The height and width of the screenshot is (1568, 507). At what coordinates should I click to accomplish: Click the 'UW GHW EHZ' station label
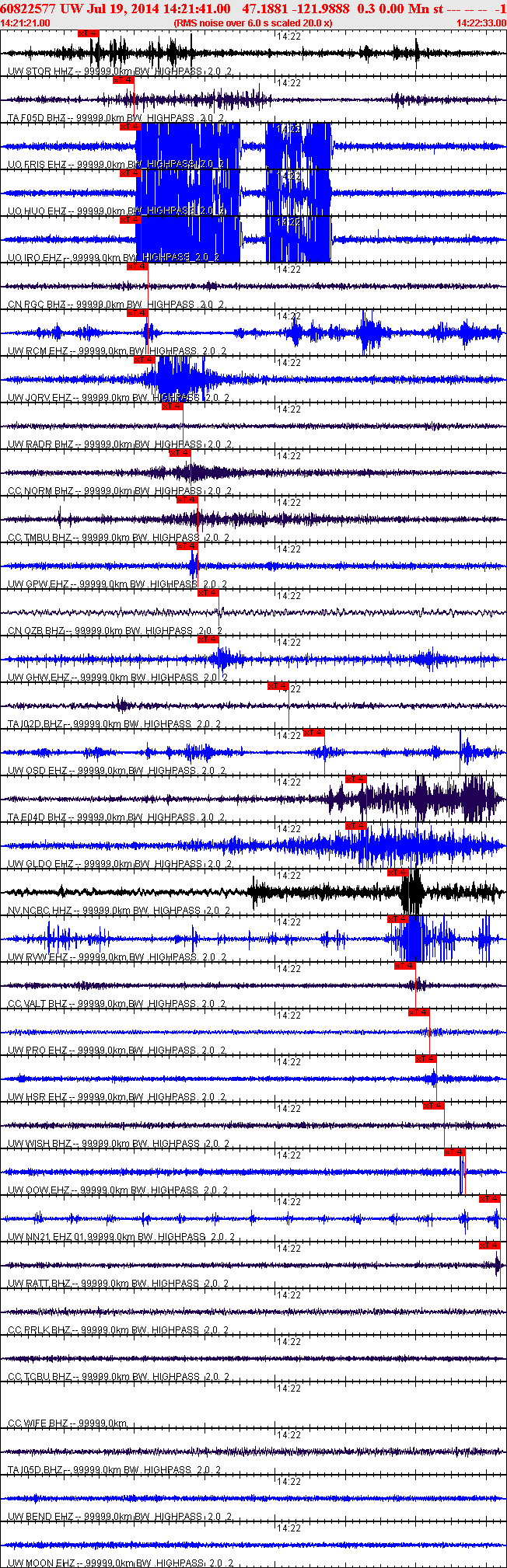pyautogui.click(x=39, y=678)
